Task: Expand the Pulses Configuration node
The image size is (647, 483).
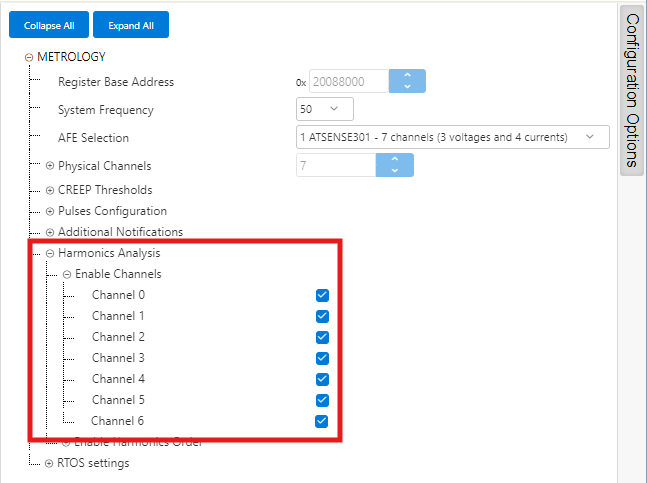Action: (49, 211)
